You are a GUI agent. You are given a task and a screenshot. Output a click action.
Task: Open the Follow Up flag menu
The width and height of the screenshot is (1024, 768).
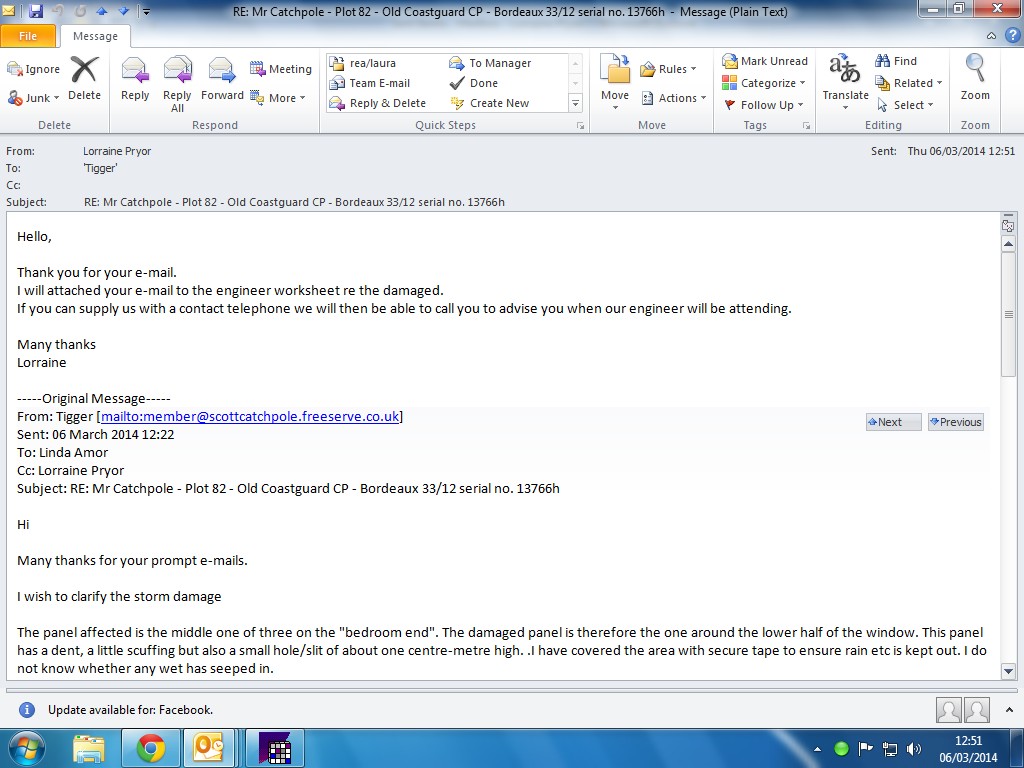[x=763, y=105]
